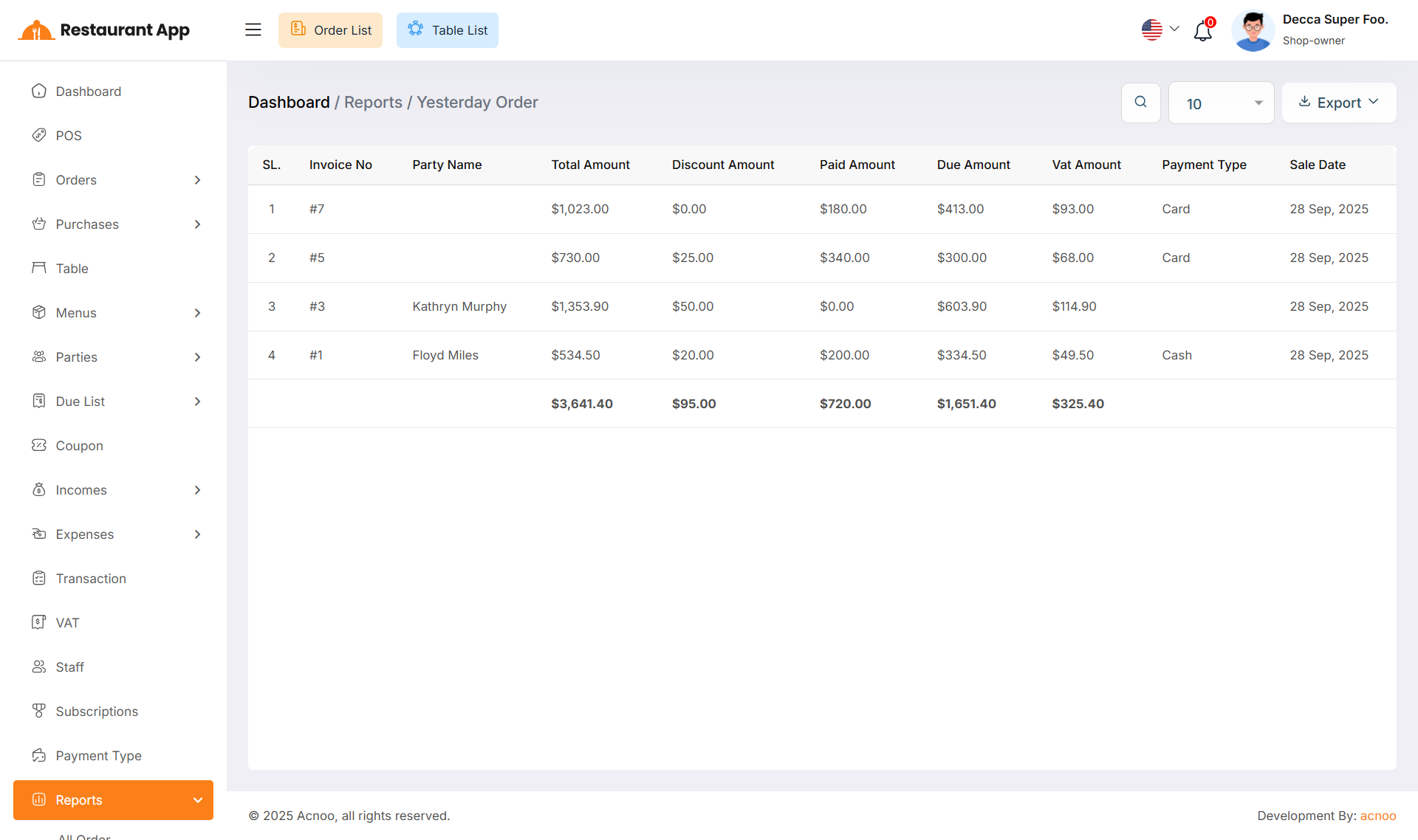Image resolution: width=1418 pixels, height=840 pixels.
Task: Follow the acnoo developer link
Action: pyautogui.click(x=1377, y=816)
